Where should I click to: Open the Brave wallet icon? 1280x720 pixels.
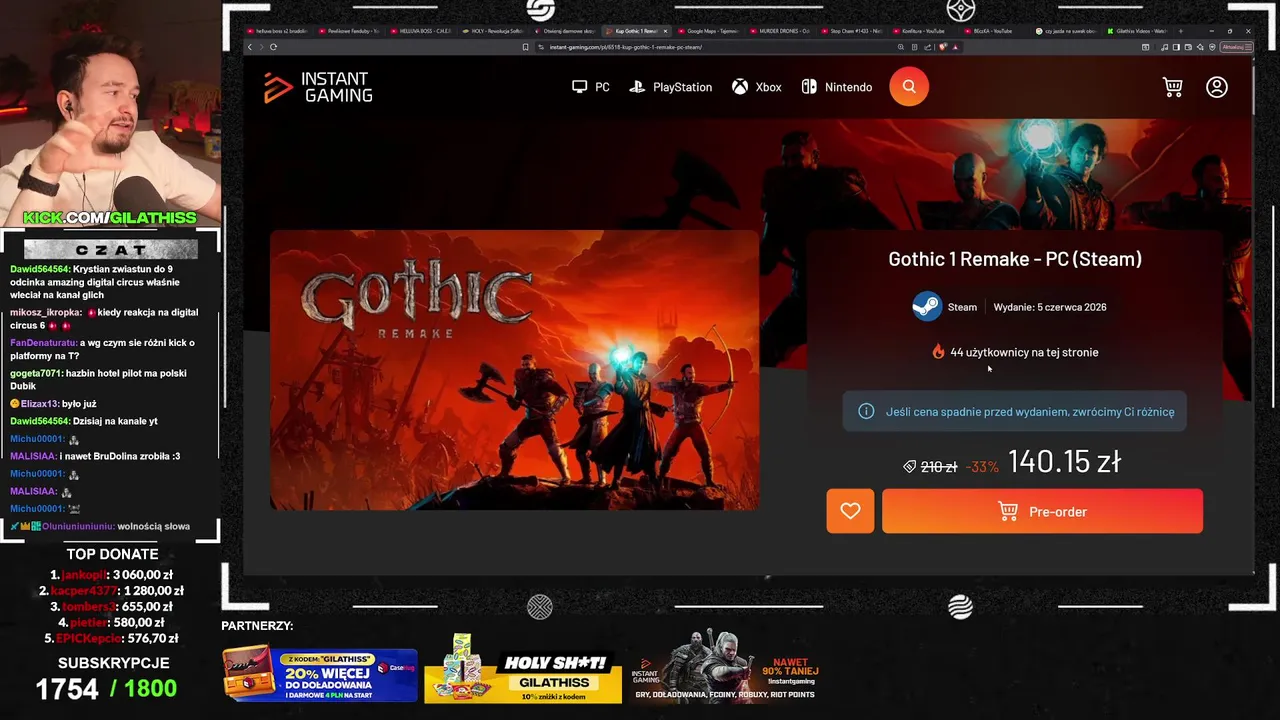point(1188,47)
